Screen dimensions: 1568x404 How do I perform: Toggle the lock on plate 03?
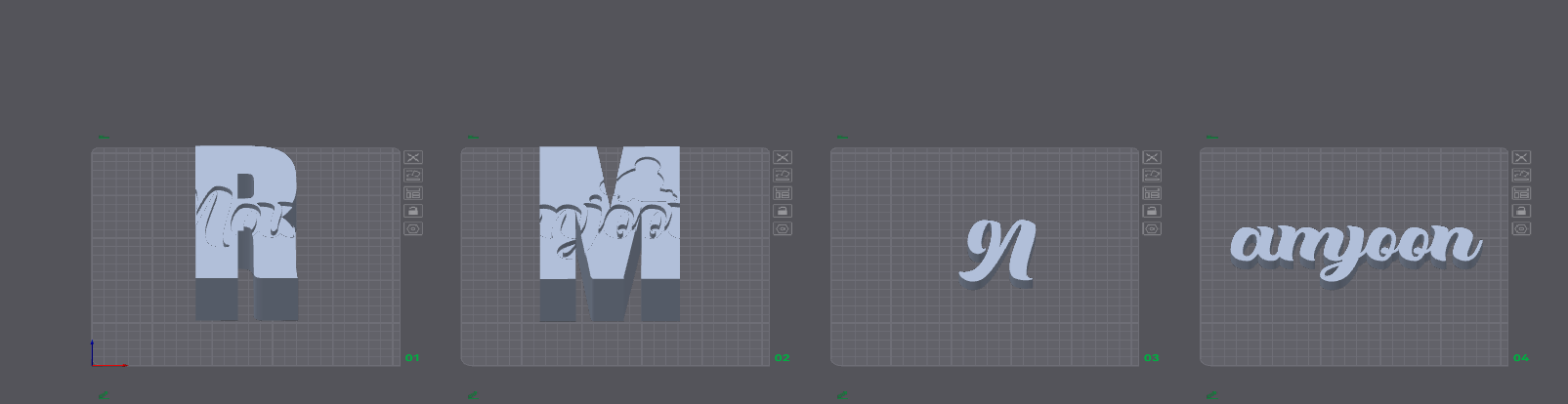point(1152,211)
